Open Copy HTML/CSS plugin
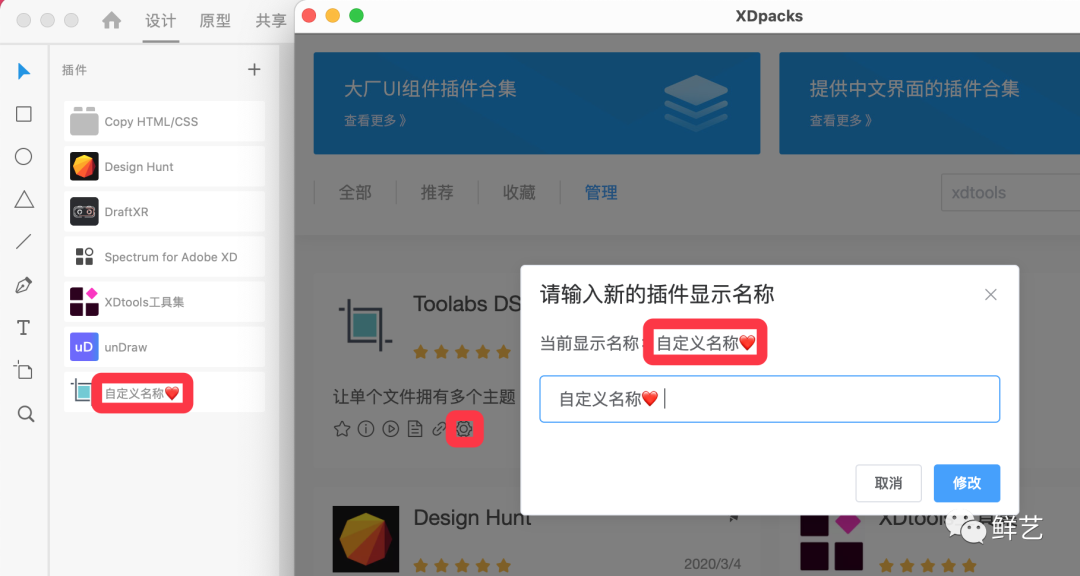1080x576 pixels. pyautogui.click(x=165, y=122)
